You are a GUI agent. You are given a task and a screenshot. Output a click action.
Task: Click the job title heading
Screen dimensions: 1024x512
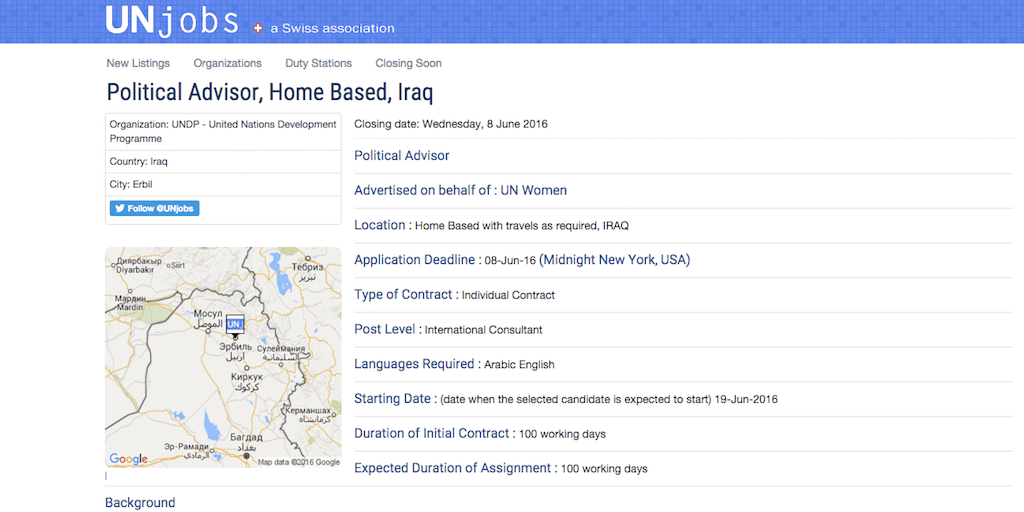pos(269,93)
